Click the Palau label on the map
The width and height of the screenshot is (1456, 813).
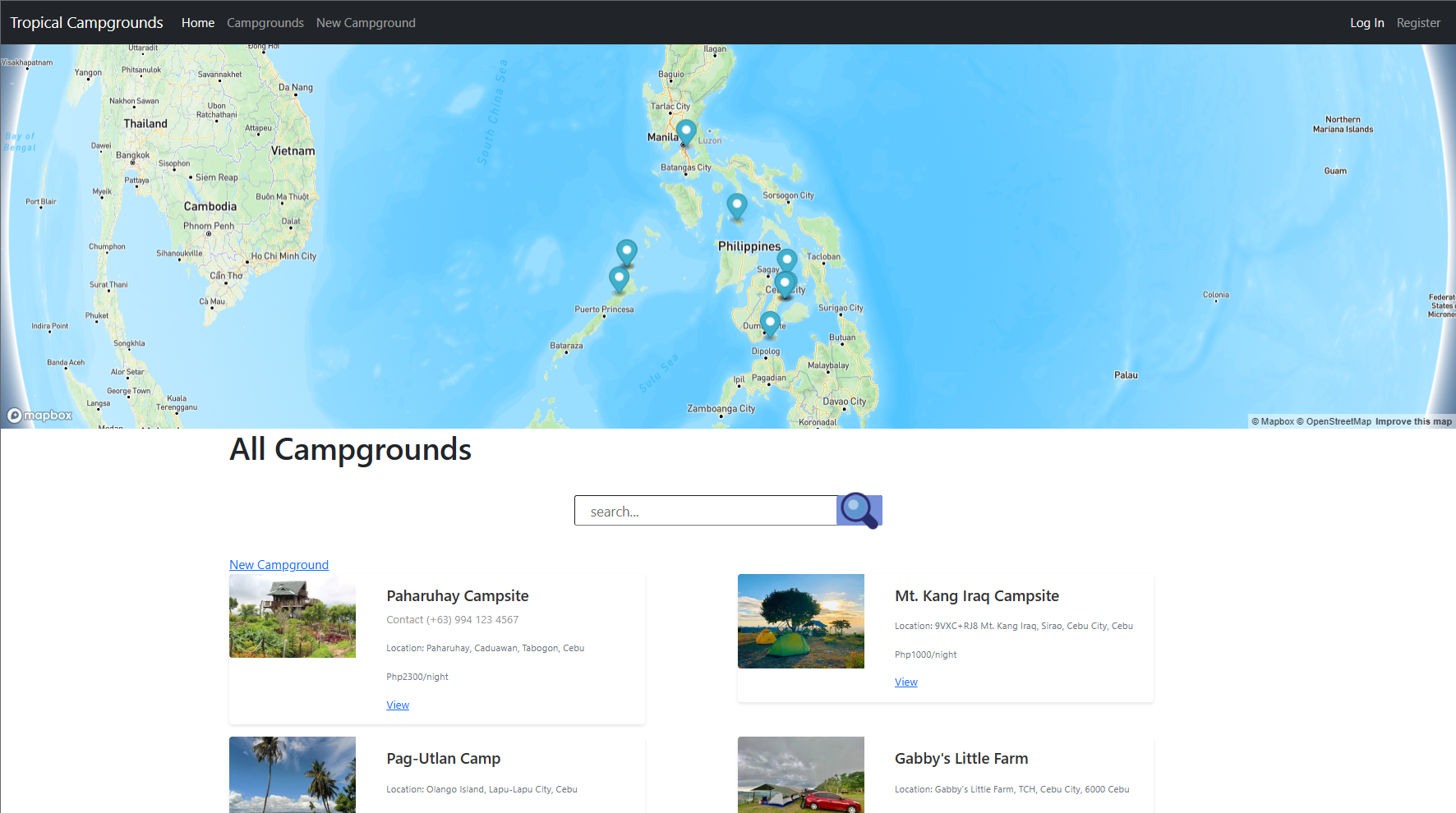1126,375
